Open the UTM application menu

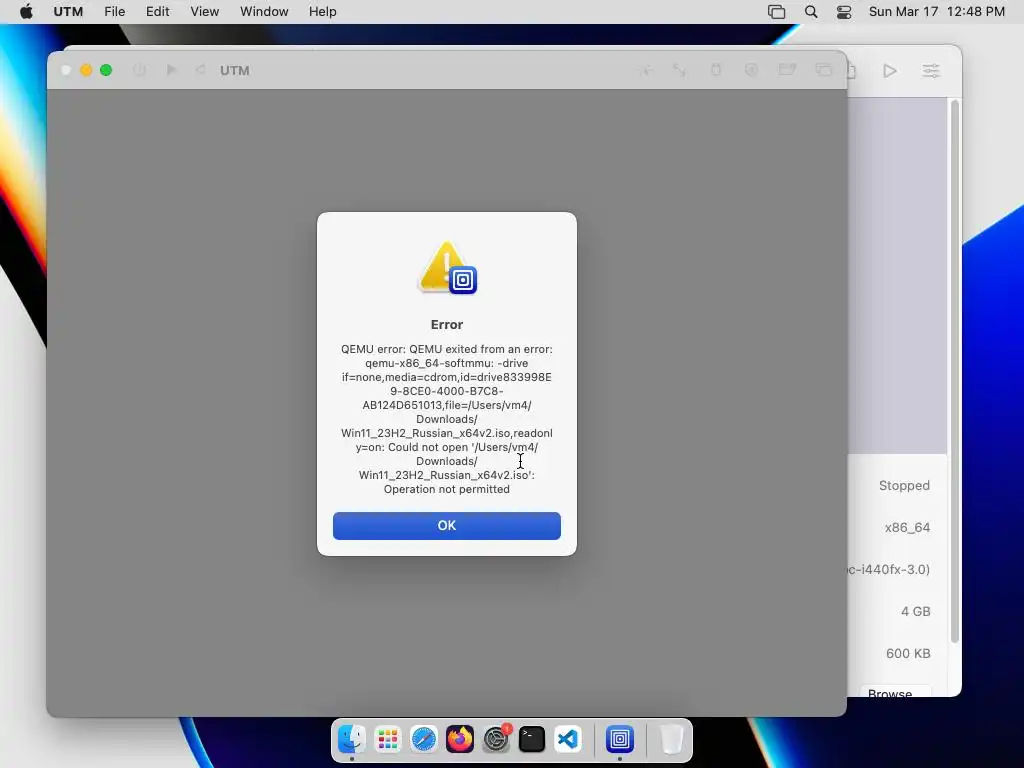pyautogui.click(x=68, y=12)
